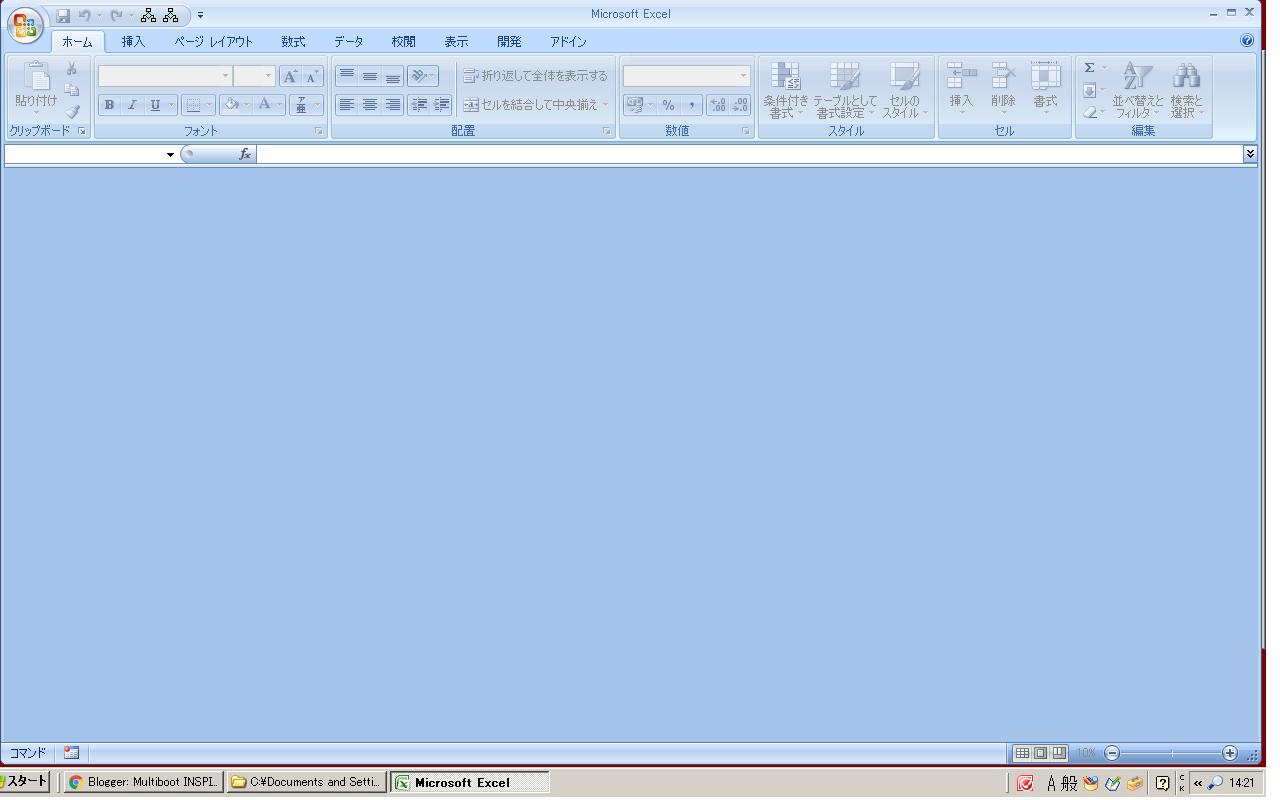Image resolution: width=1280 pixels, height=800 pixels.
Task: Open the font name dropdown
Action: coord(225,76)
